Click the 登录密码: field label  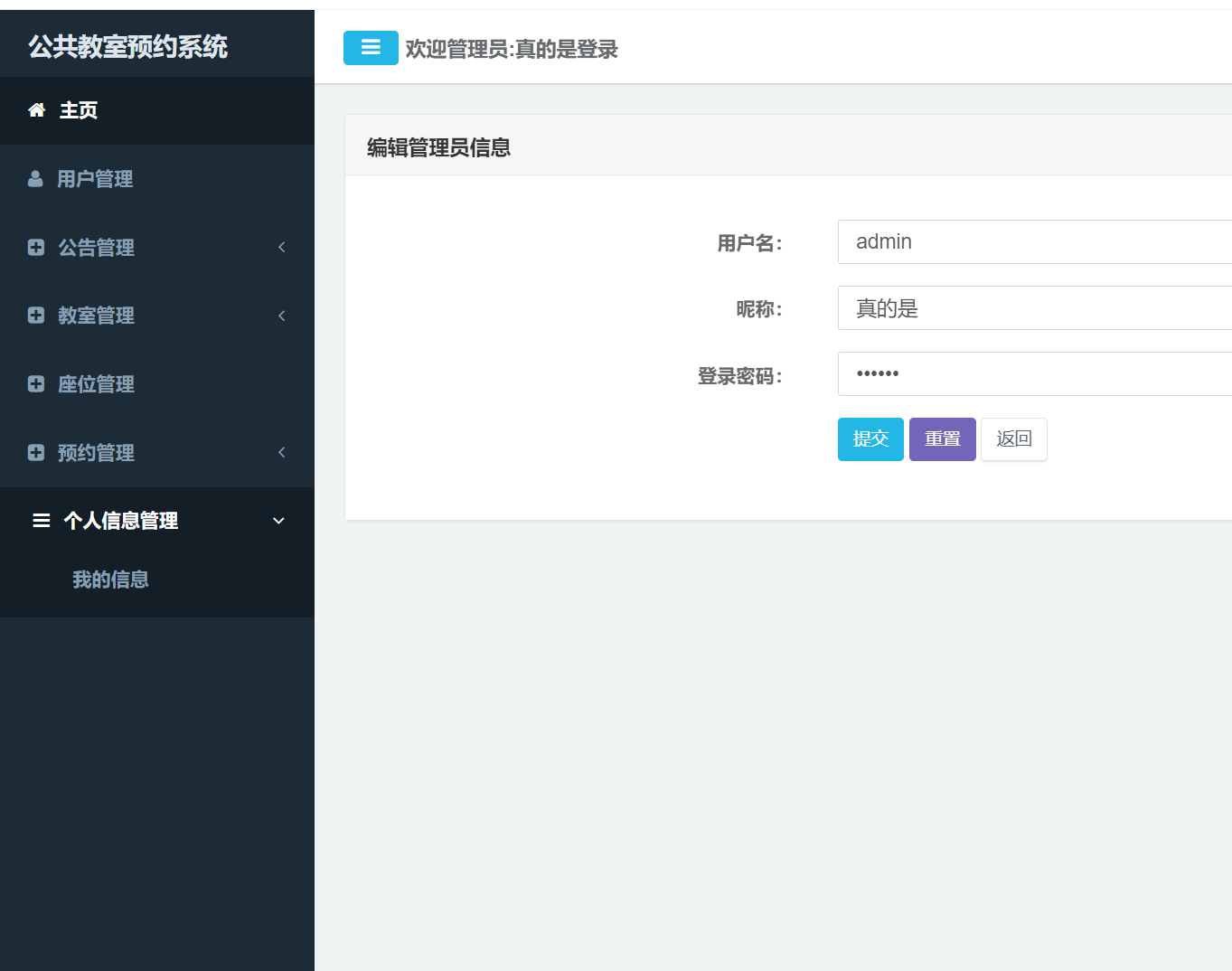(740, 376)
